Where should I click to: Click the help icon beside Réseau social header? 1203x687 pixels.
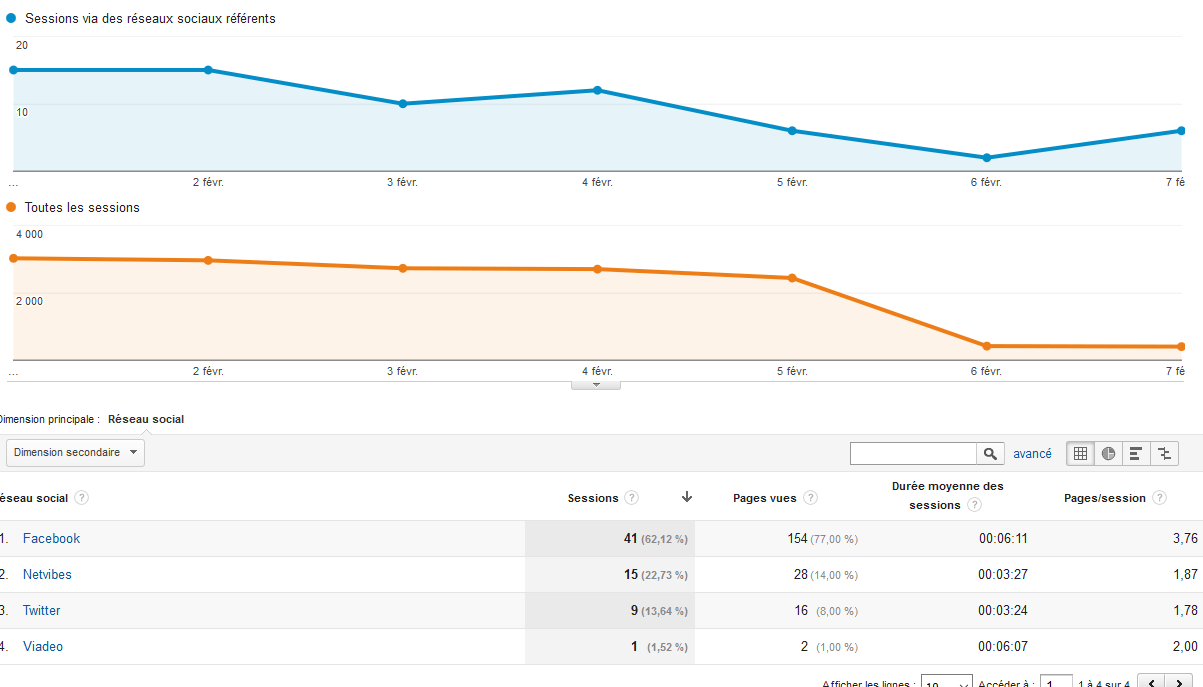pos(82,498)
